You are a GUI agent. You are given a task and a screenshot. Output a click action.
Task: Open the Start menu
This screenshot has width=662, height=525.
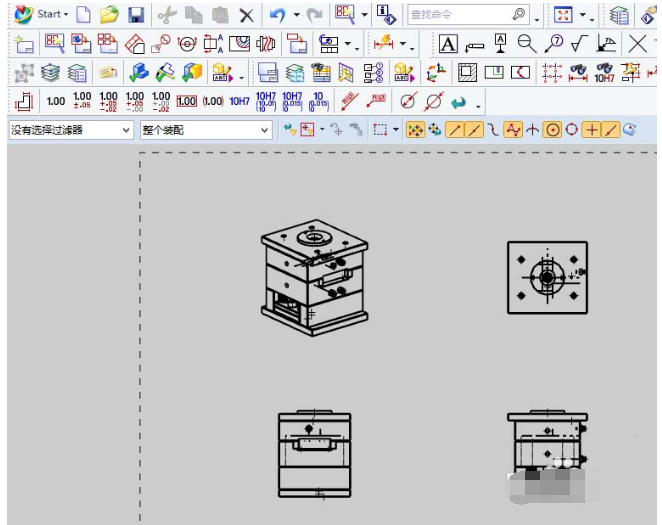41,14
